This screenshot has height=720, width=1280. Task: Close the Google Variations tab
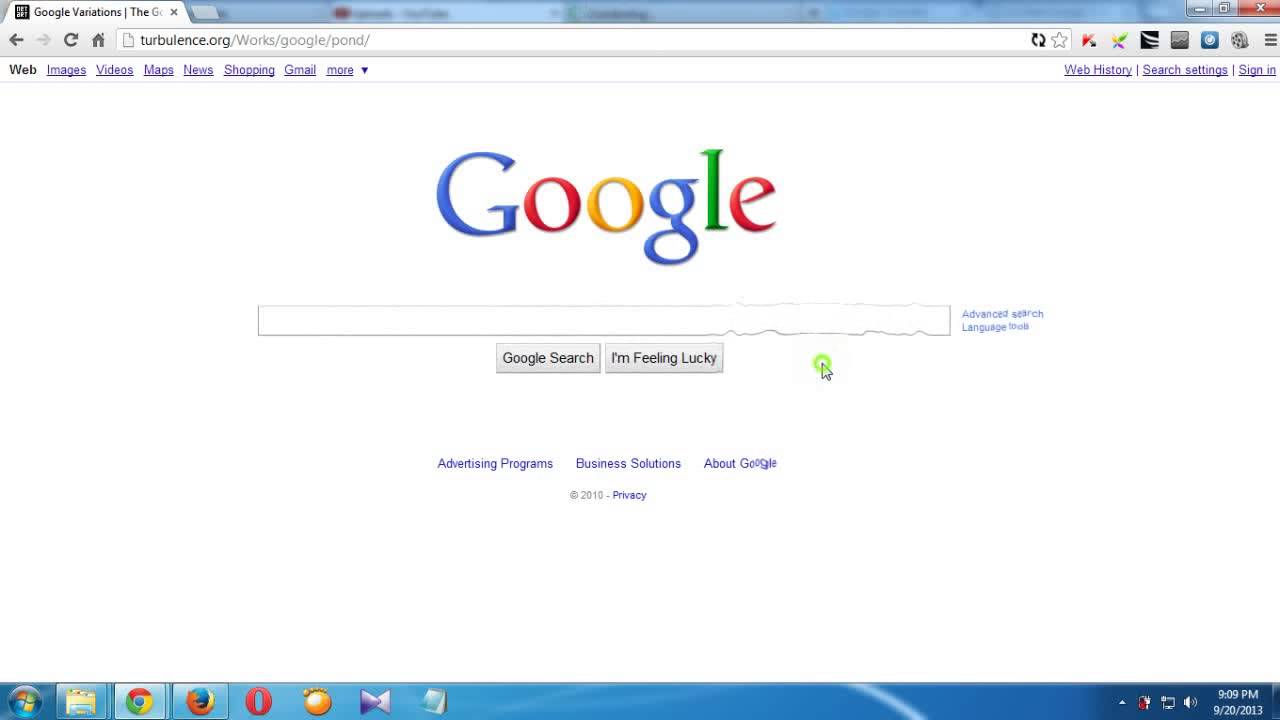(x=173, y=12)
